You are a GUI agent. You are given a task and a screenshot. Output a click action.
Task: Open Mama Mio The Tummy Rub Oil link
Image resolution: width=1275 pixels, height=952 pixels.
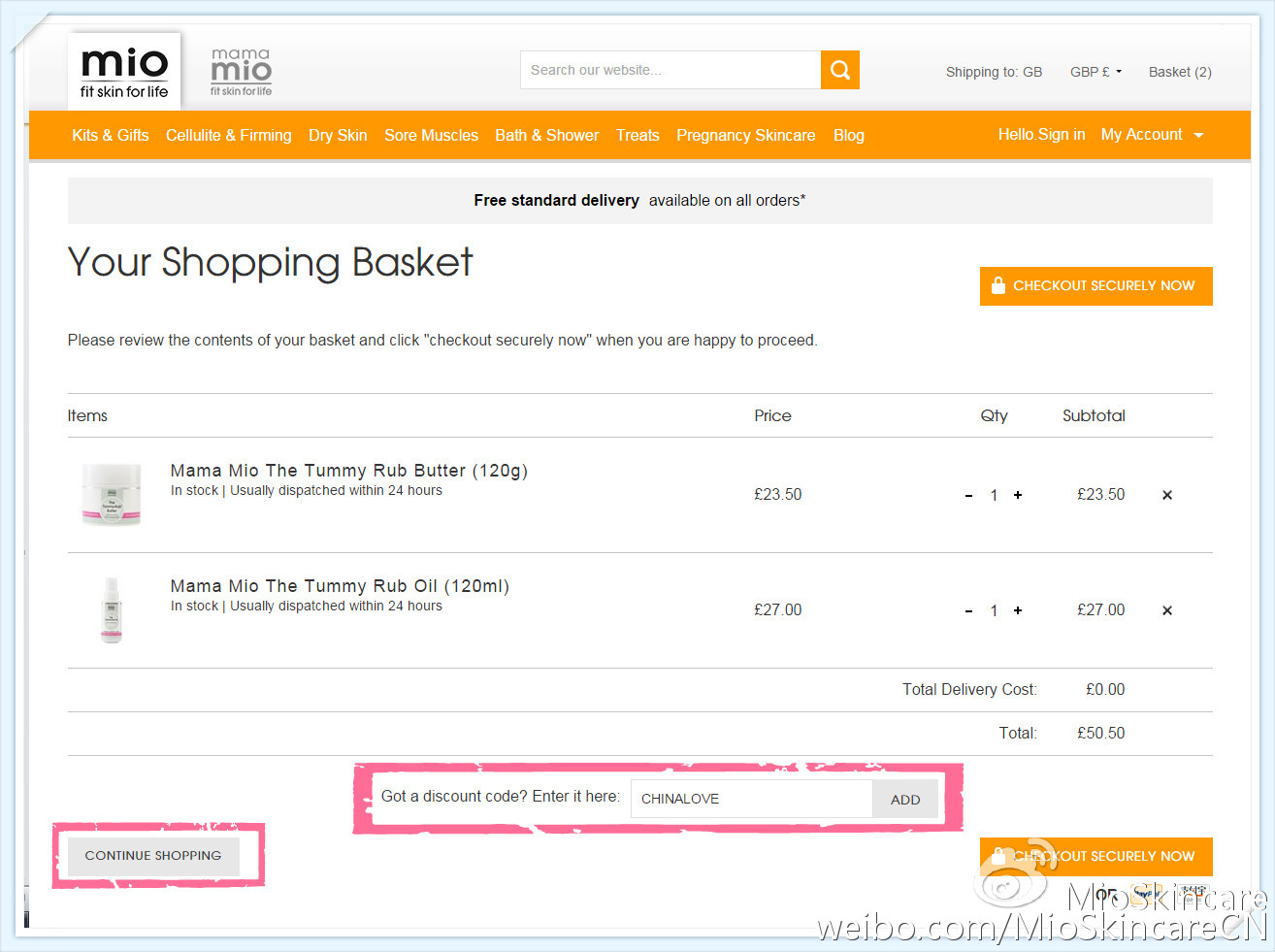click(x=340, y=586)
